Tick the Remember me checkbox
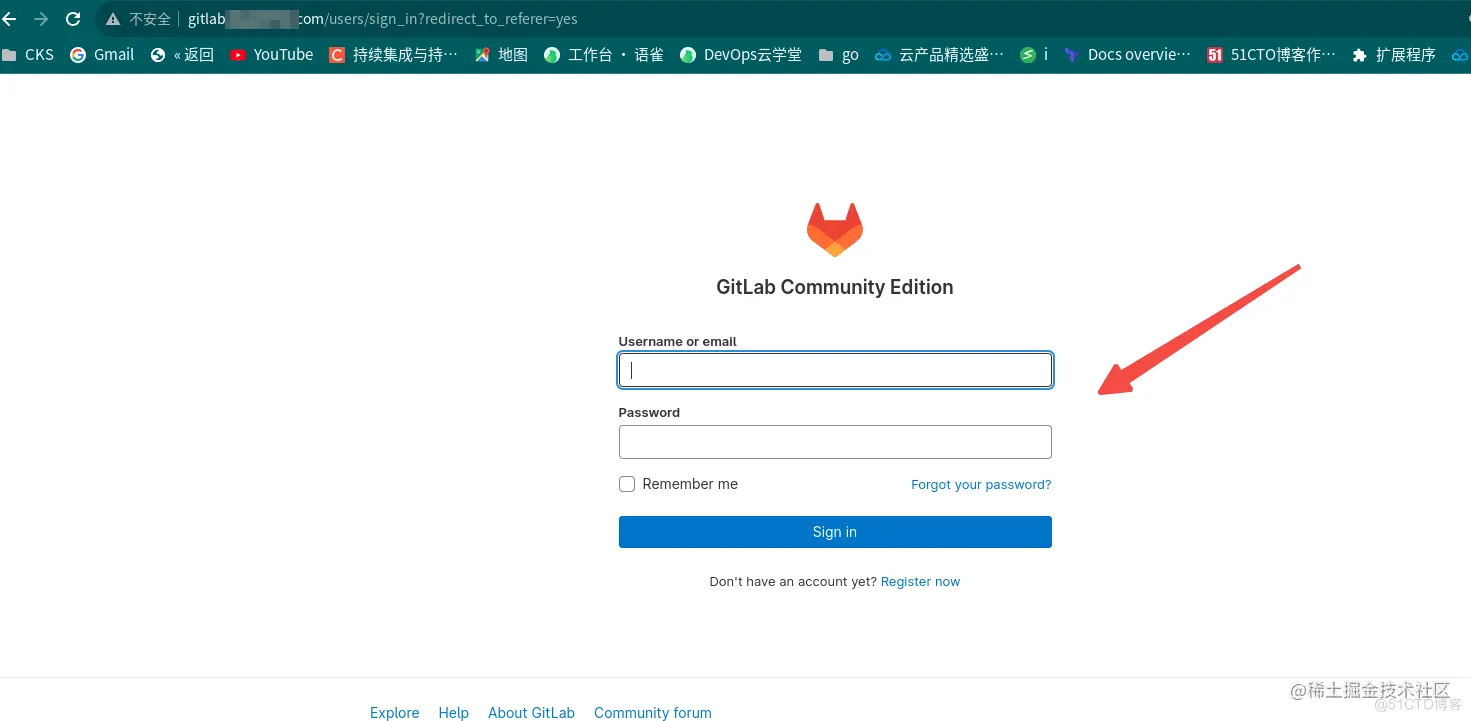The height and width of the screenshot is (721, 1471). pos(627,484)
